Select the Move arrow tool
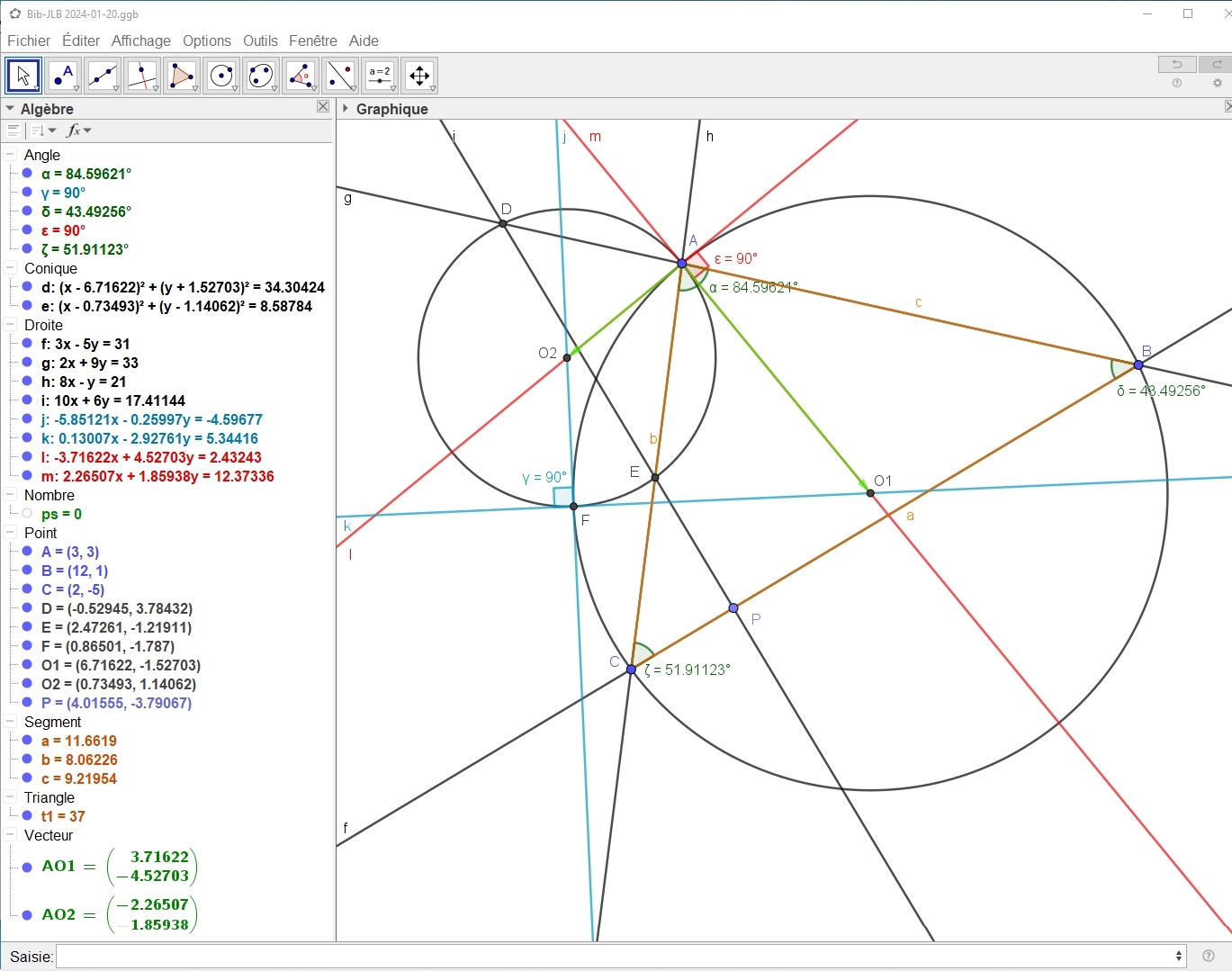 [23, 76]
